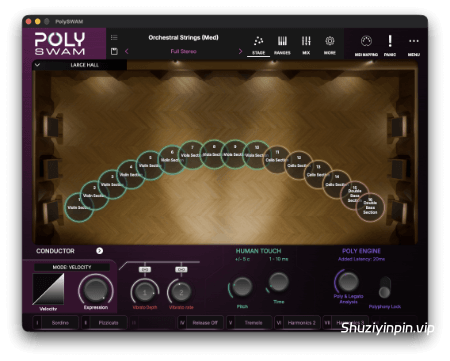This screenshot has height=361, width=450.
Task: Open the More settings tab
Action: click(x=330, y=45)
